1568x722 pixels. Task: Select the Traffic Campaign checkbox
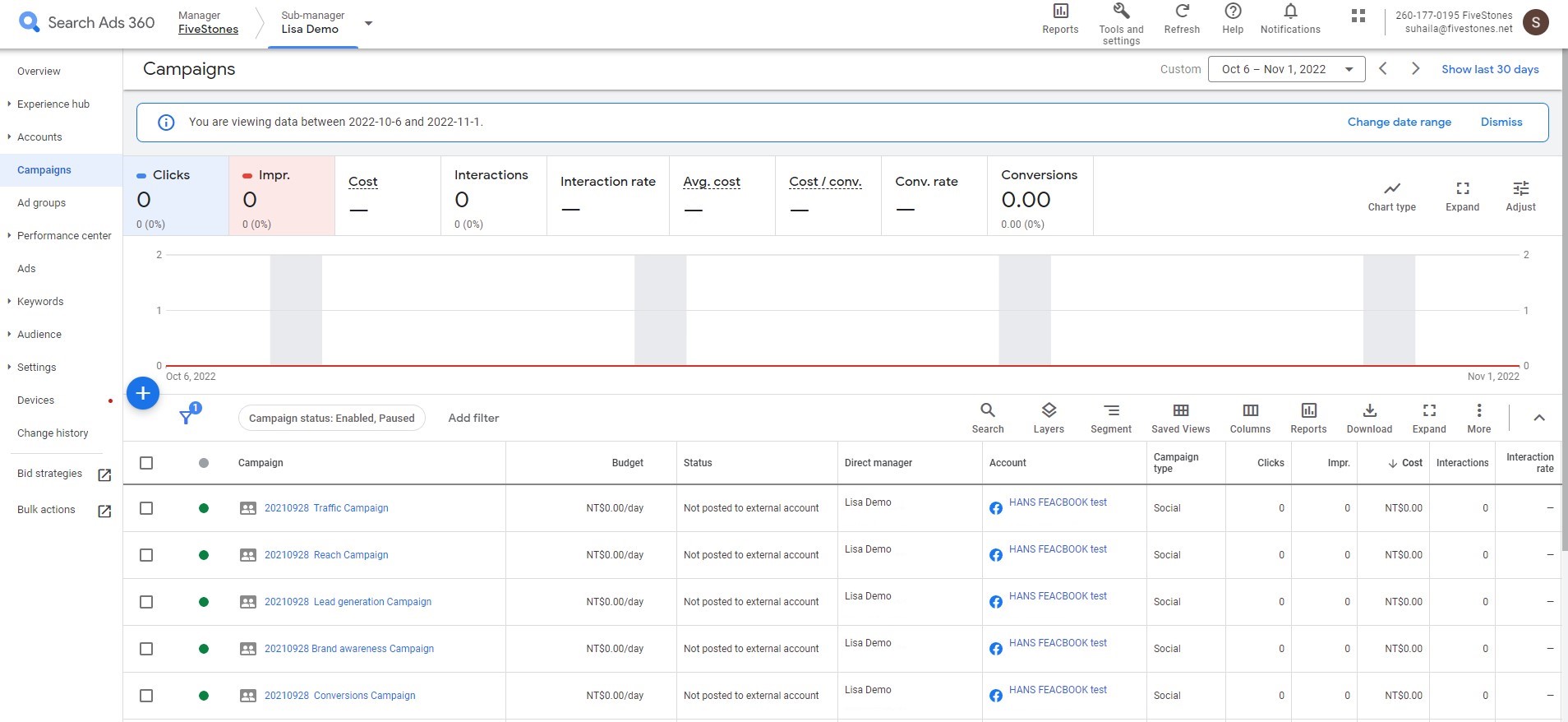tap(146, 508)
